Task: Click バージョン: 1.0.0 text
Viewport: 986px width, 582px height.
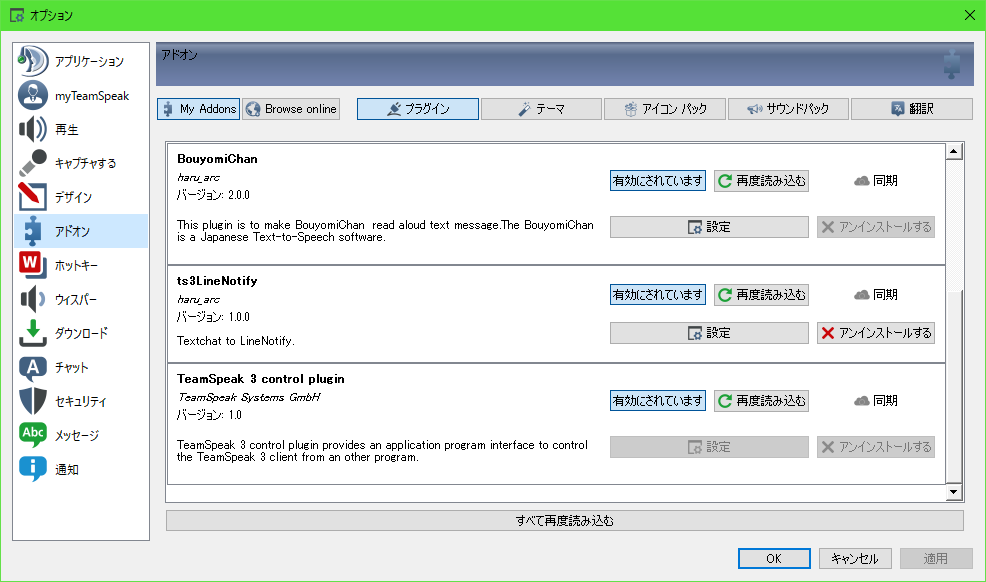Action: click(x=213, y=317)
